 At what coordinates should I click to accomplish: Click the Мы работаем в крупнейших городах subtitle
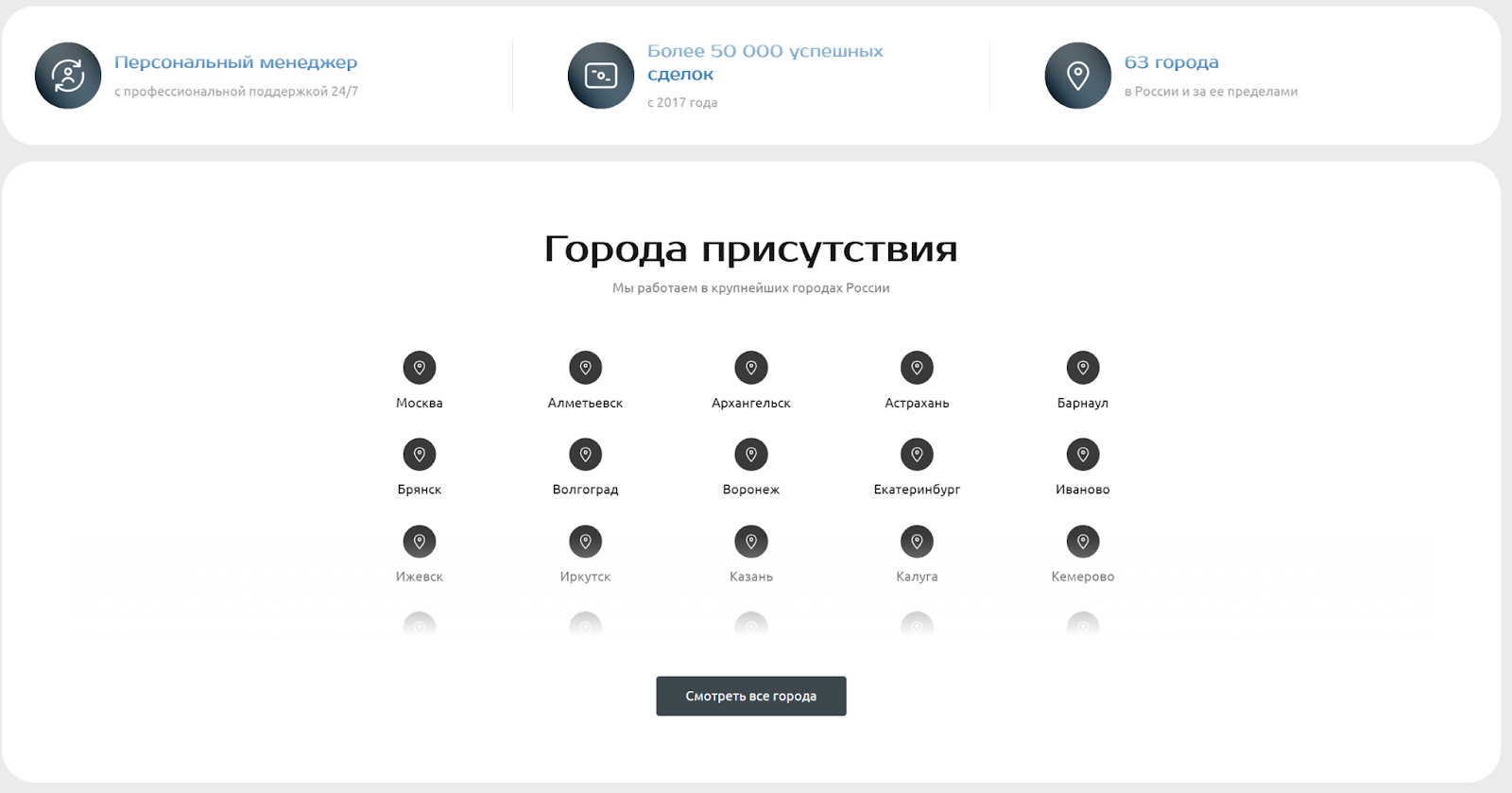[751, 288]
